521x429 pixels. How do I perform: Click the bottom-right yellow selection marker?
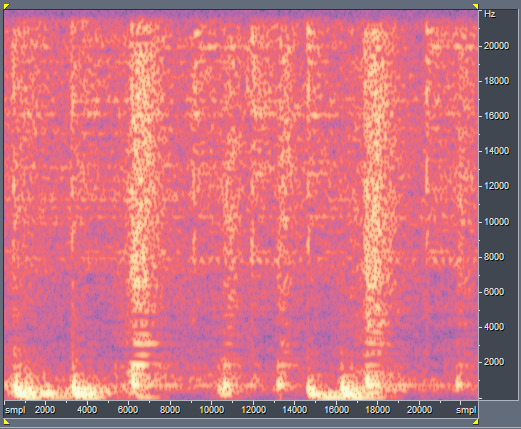(x=476, y=422)
